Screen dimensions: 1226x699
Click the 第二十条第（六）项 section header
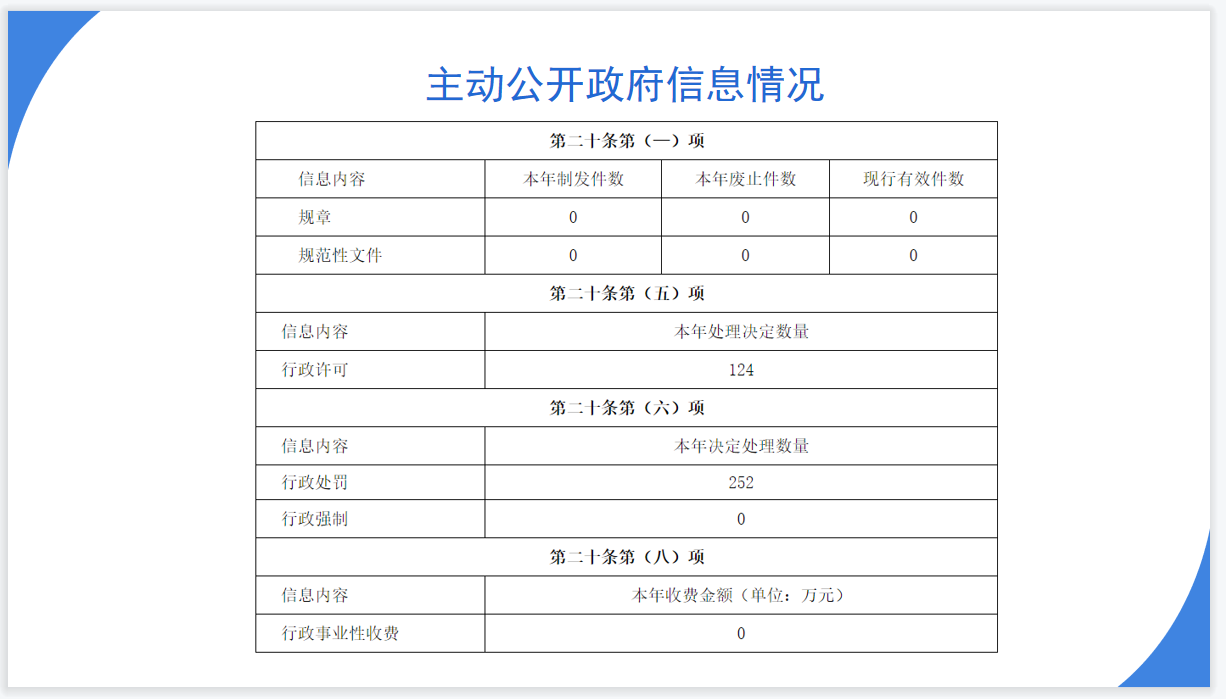626,408
